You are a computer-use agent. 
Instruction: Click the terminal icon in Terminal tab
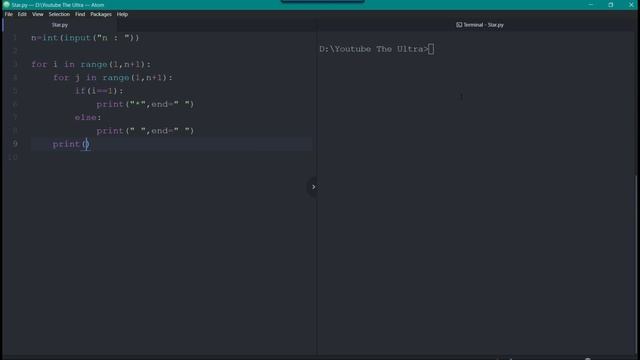point(459,25)
